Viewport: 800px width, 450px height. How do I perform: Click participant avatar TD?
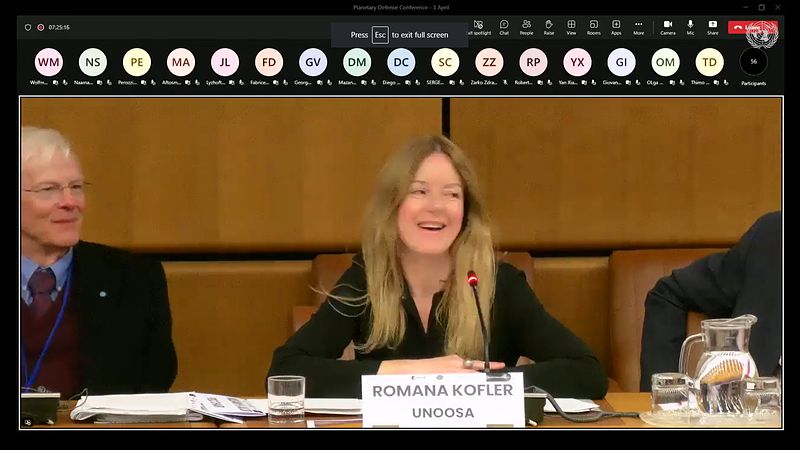tap(709, 62)
